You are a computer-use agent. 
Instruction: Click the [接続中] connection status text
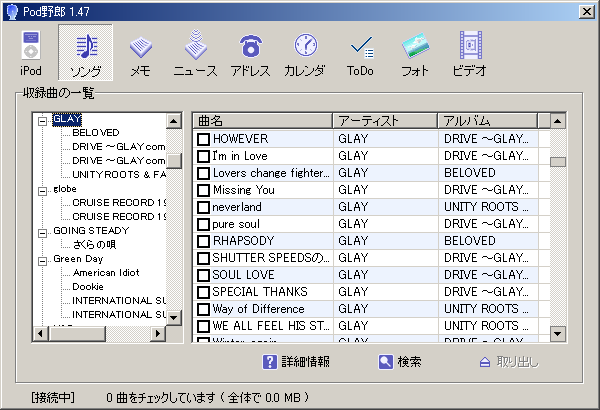click(x=53, y=397)
